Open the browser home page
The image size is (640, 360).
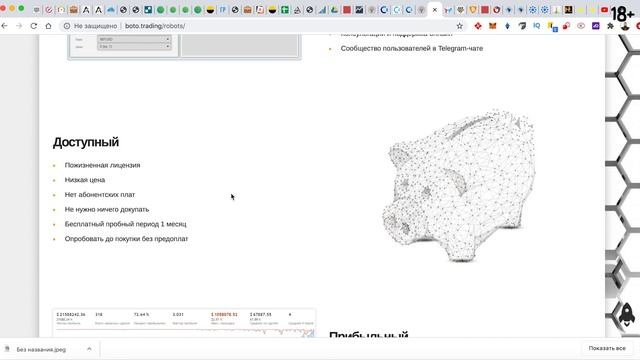click(48, 26)
